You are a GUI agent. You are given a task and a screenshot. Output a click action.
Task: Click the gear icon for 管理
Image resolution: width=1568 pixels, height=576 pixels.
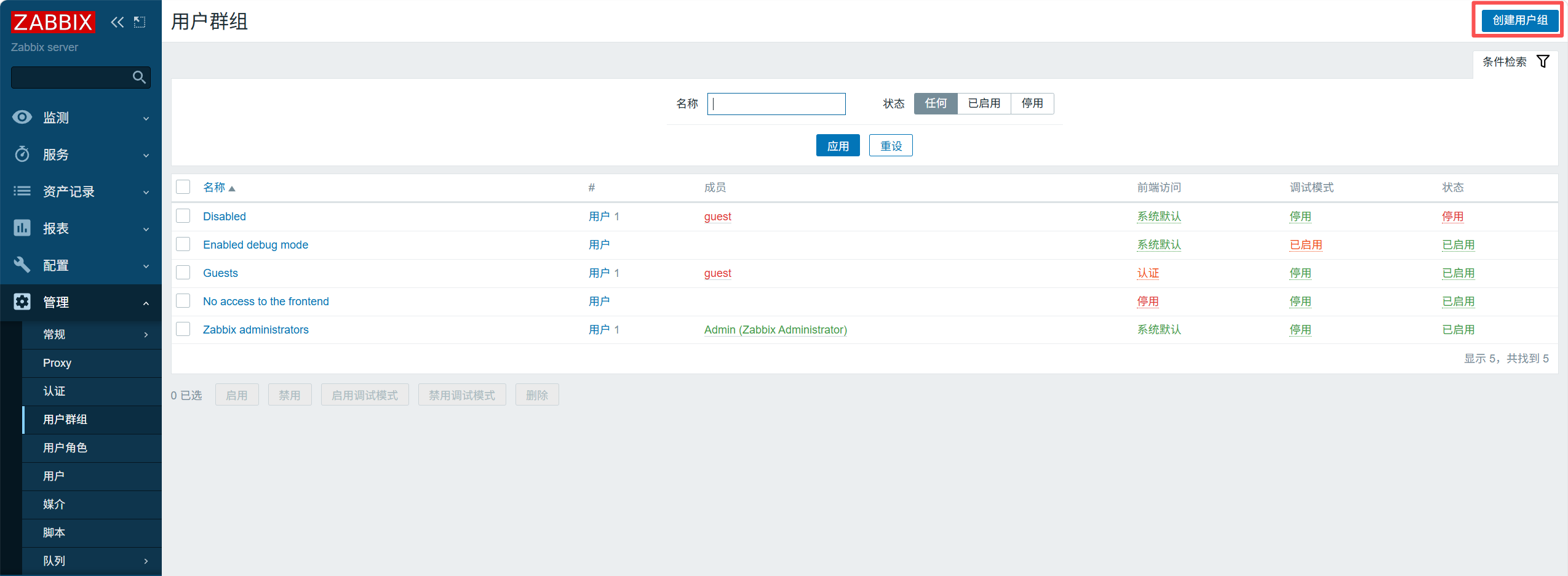[x=22, y=302]
